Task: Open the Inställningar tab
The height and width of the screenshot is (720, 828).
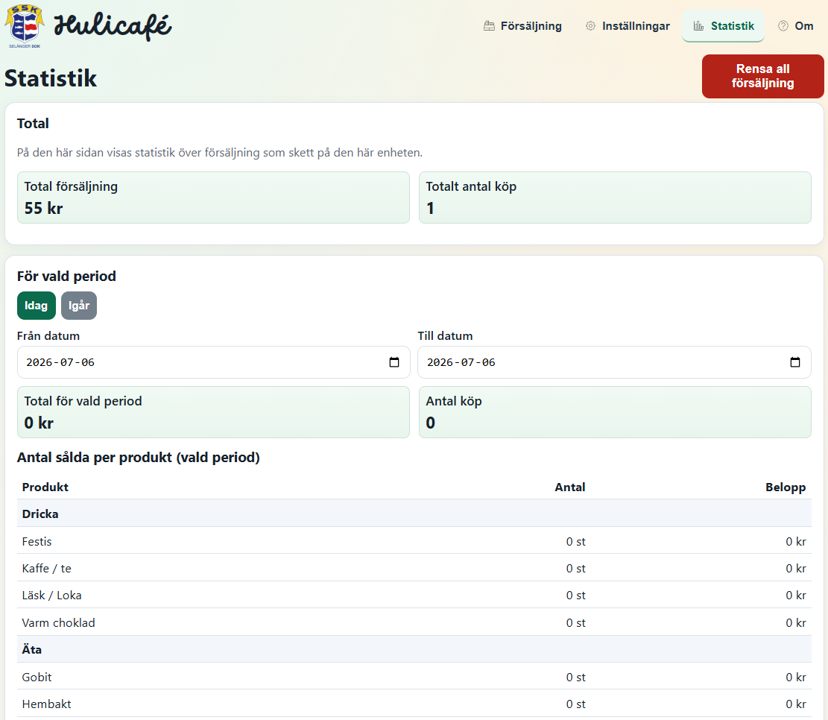Action: click(x=627, y=26)
